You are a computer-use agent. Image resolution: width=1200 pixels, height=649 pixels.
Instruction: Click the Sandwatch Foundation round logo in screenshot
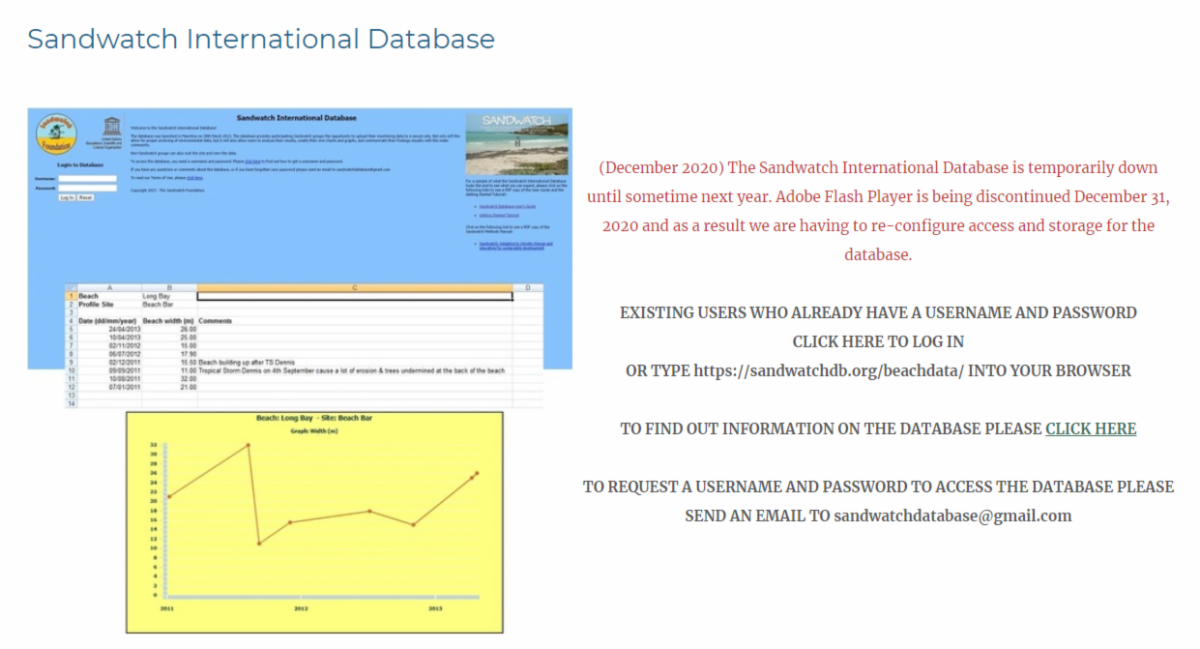(x=55, y=133)
